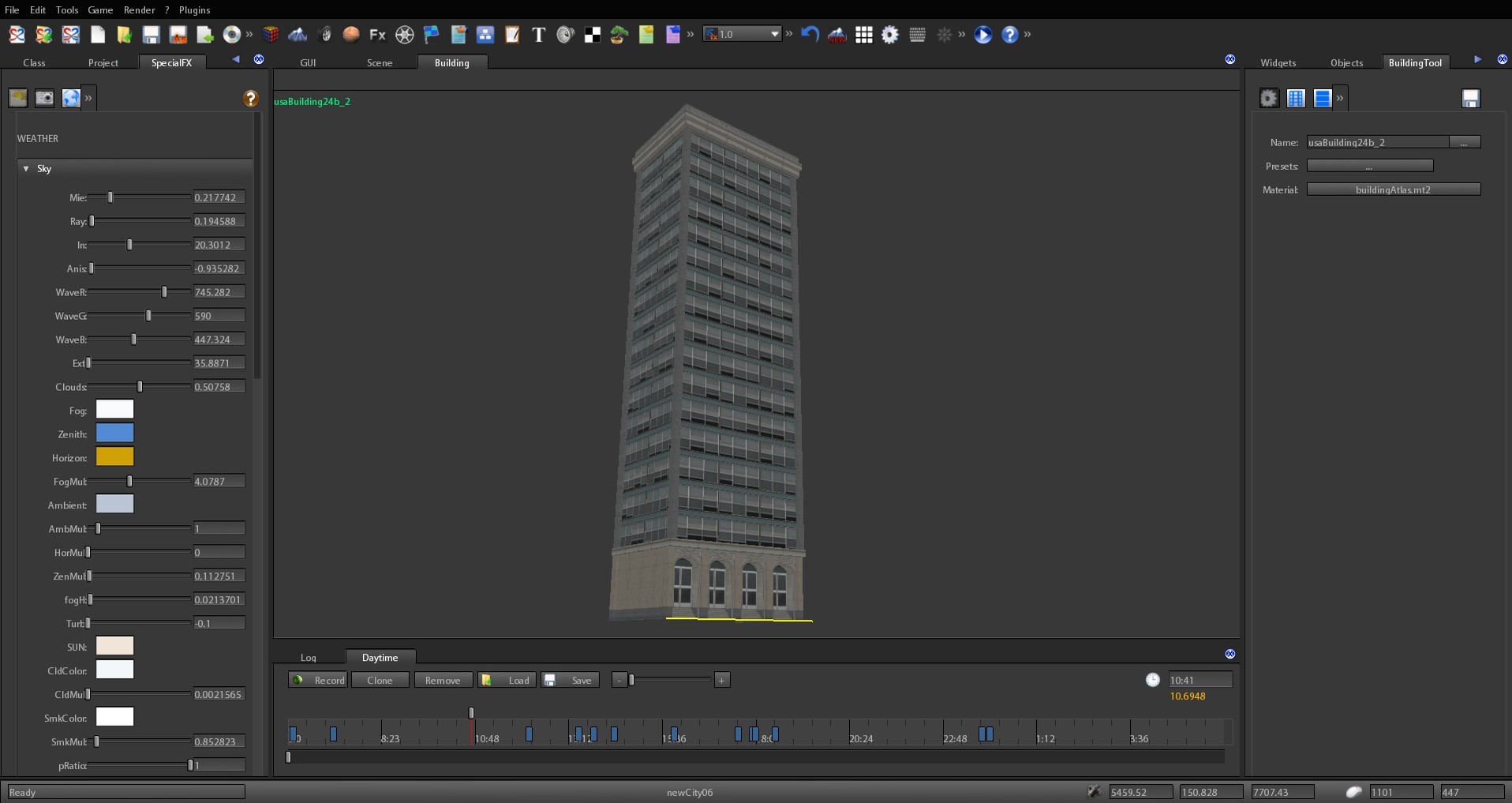Toggle the checkerboard icon in the toolbar
Screen dimensions: 1512x803
(592, 35)
